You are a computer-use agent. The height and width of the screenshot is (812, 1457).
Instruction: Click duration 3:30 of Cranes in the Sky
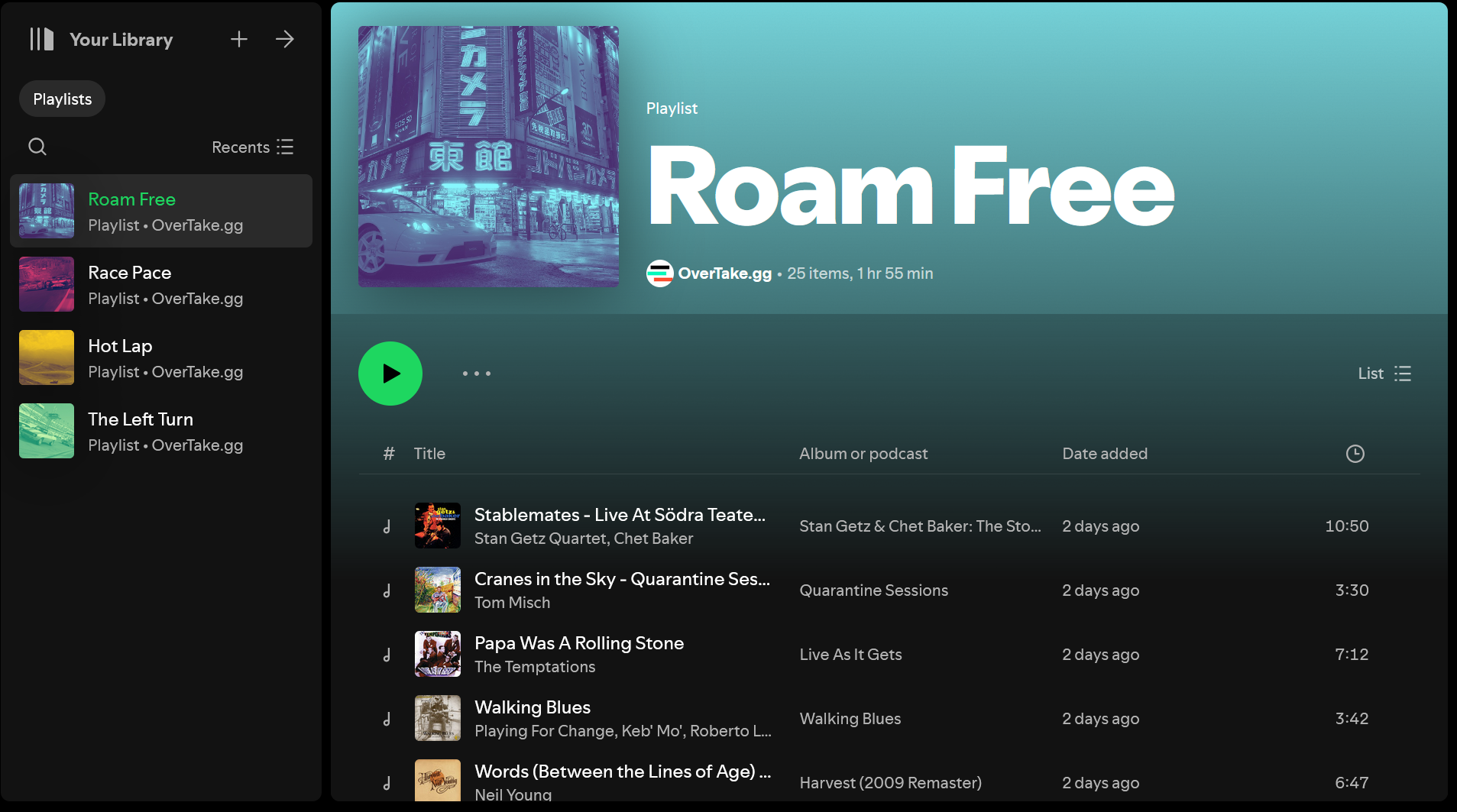[1352, 590]
